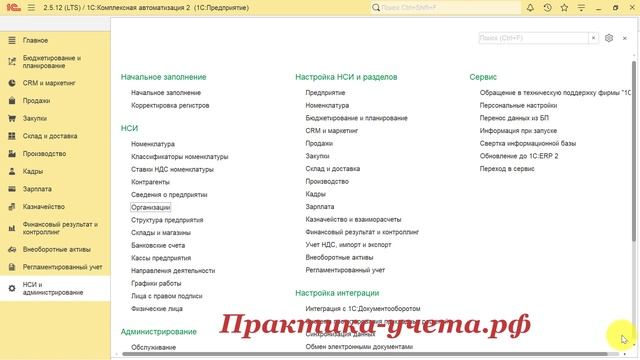Open Ставки НДС номенклатуры
The image size is (640, 360).
pyautogui.click(x=172, y=169)
